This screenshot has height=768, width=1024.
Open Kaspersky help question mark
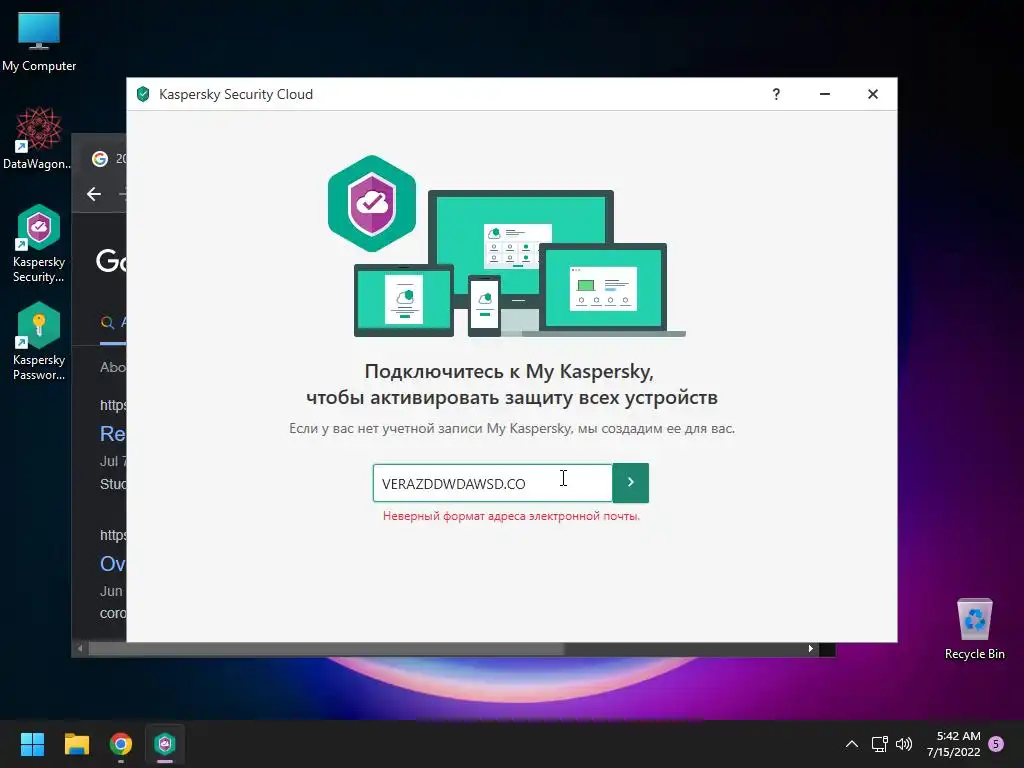776,94
